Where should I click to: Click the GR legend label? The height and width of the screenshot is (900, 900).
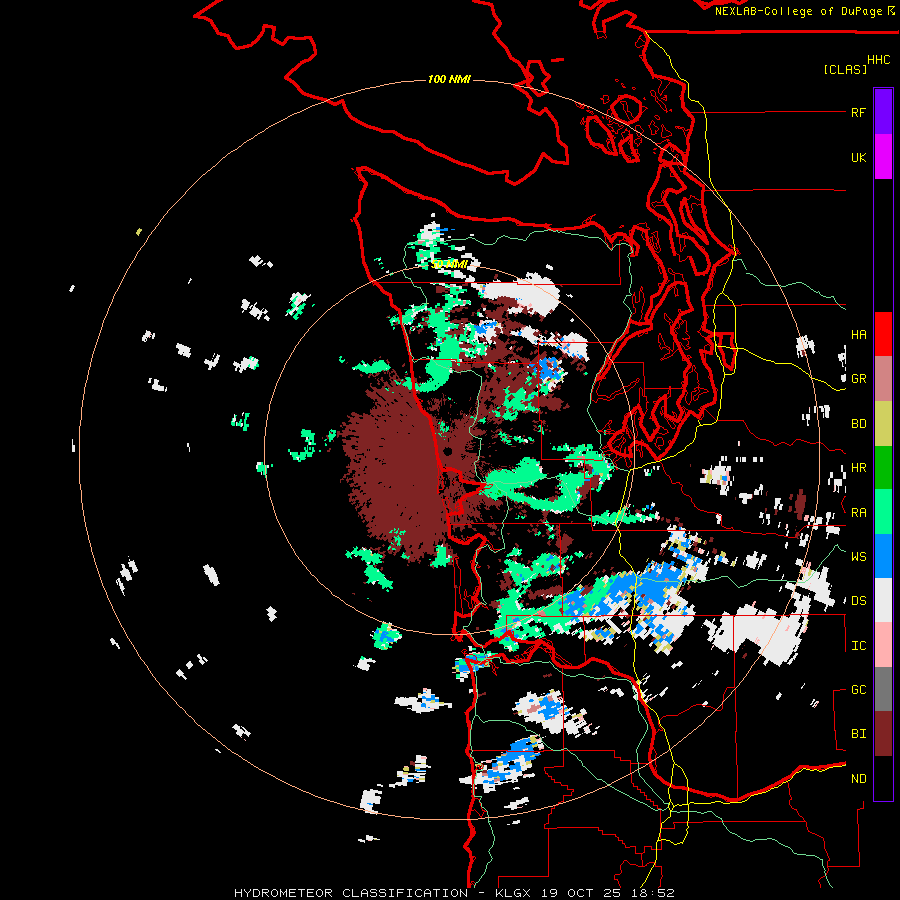858,379
